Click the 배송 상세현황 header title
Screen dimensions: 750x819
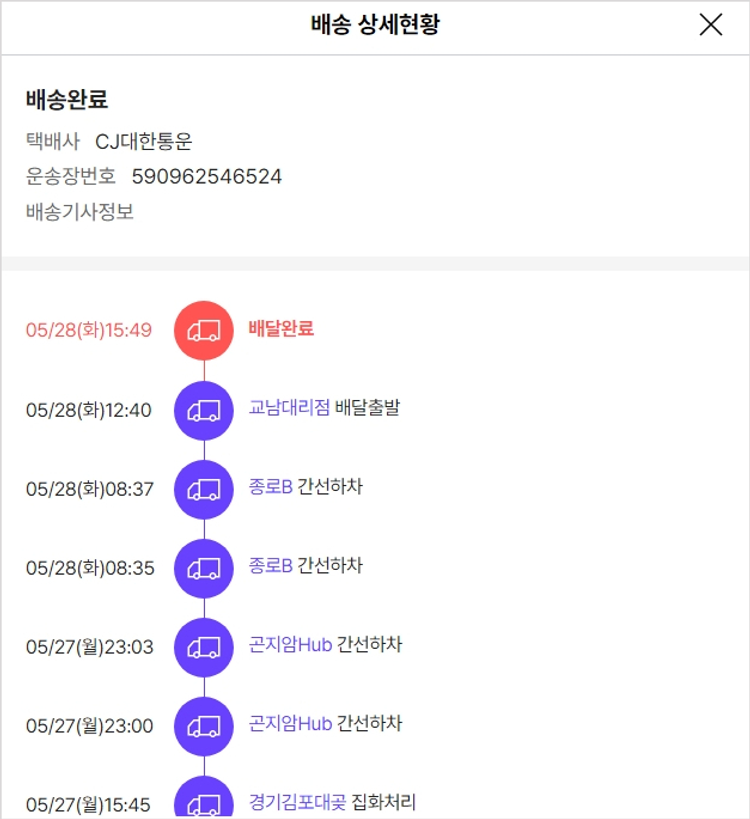click(x=375, y=26)
